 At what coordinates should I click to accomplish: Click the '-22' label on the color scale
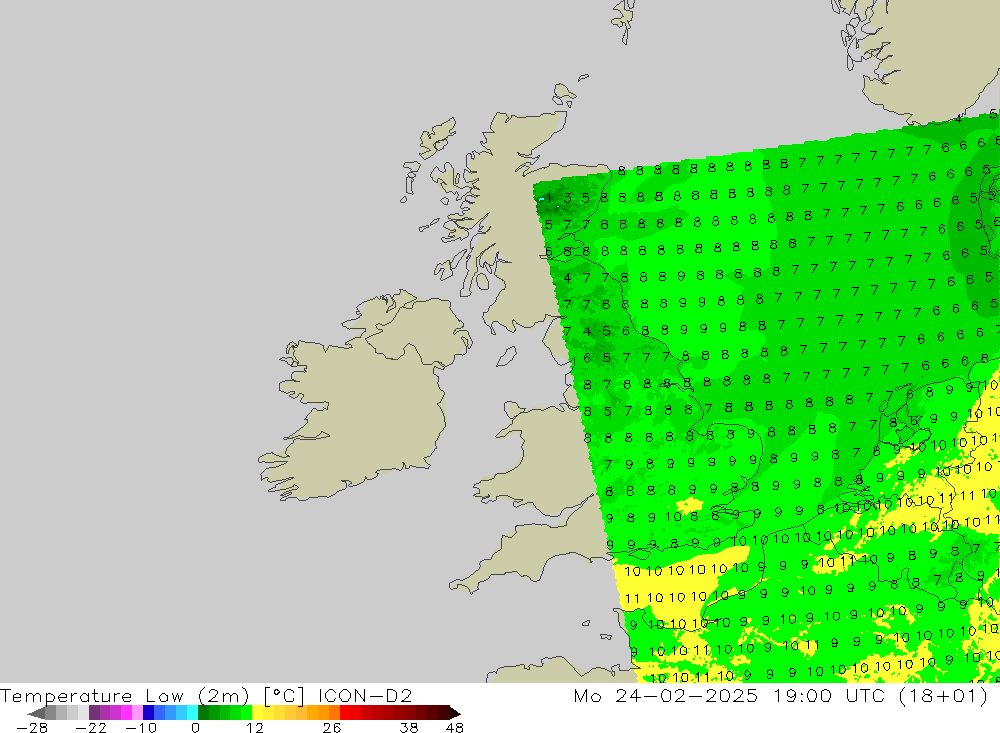click(x=91, y=728)
